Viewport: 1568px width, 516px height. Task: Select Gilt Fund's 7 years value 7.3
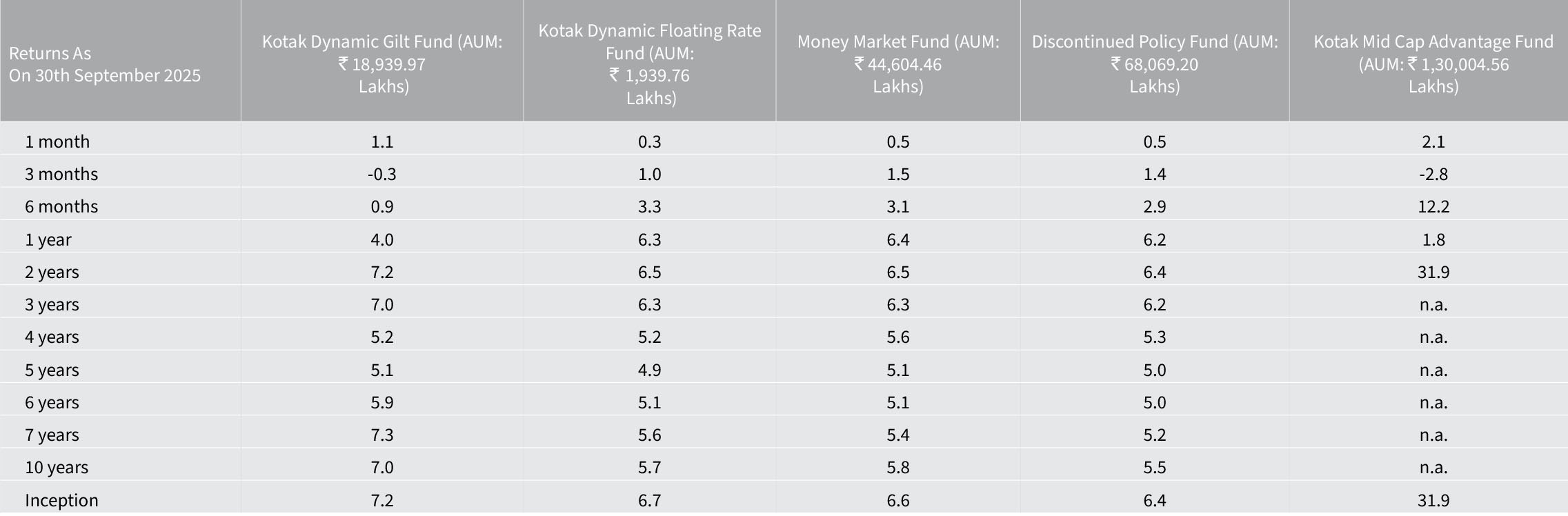coord(381,435)
